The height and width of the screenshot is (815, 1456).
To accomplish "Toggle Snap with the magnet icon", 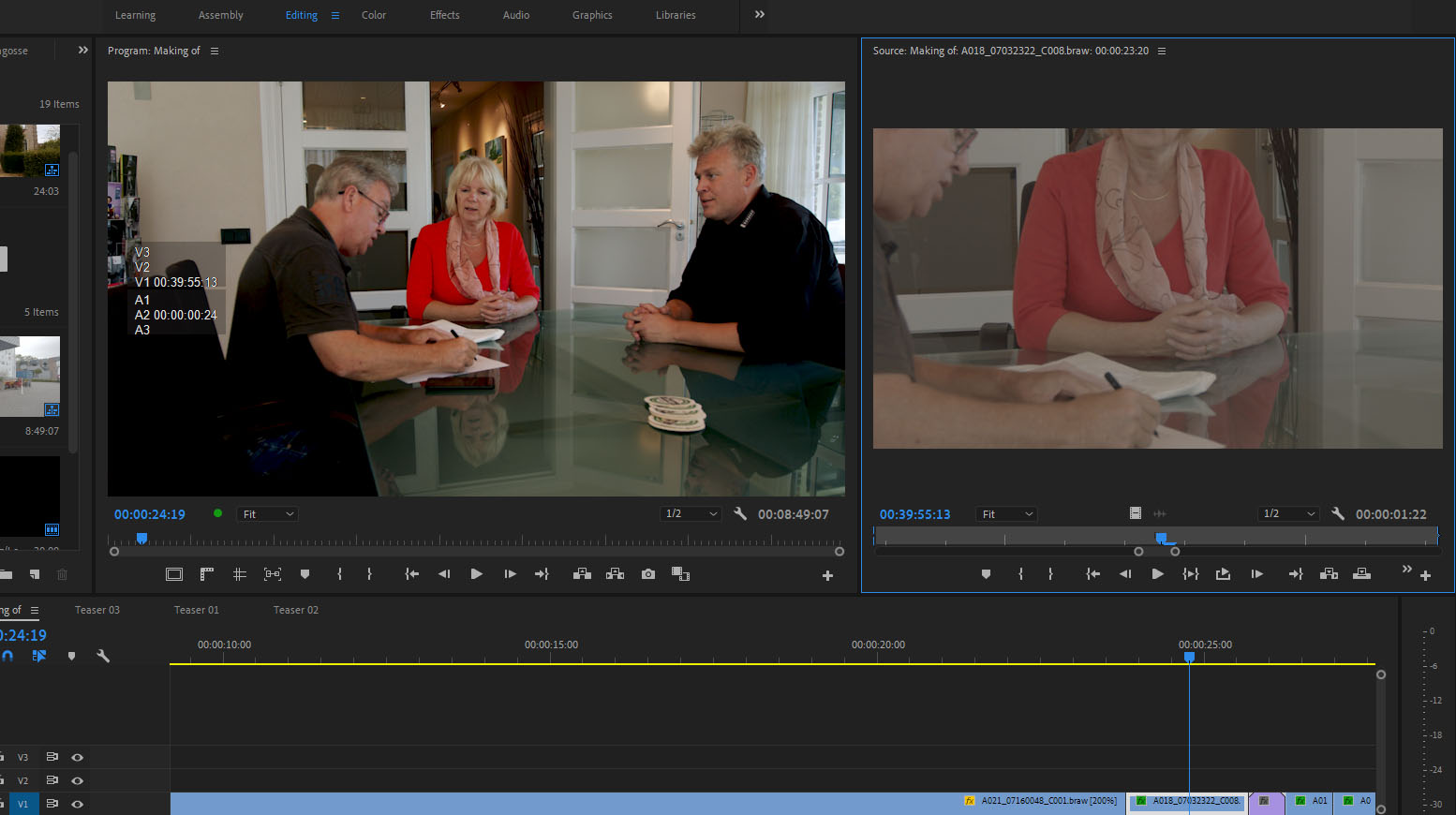I will tap(7, 656).
